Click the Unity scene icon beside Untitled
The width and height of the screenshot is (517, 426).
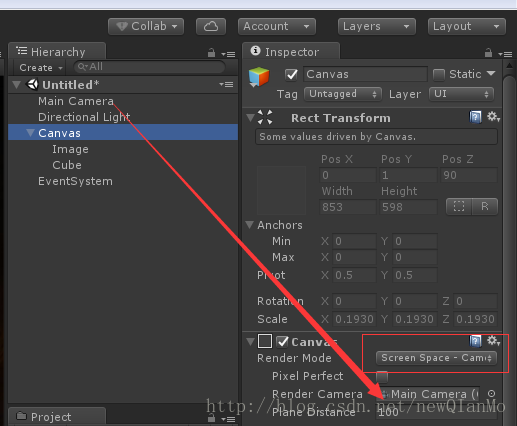32,84
